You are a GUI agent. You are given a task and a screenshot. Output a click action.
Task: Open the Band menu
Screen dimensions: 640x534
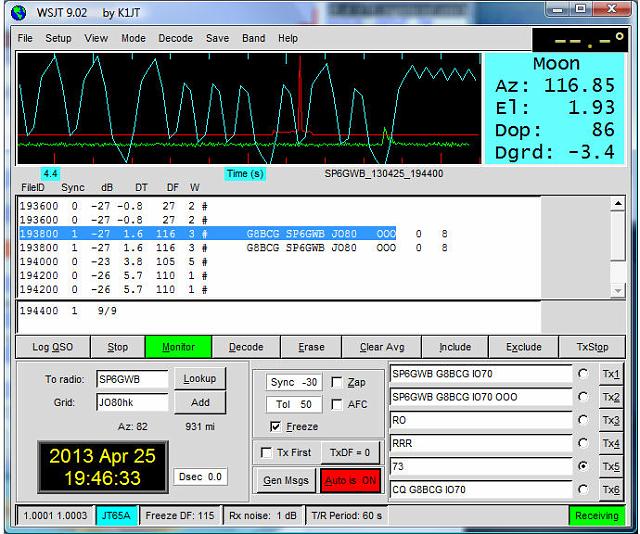point(253,38)
